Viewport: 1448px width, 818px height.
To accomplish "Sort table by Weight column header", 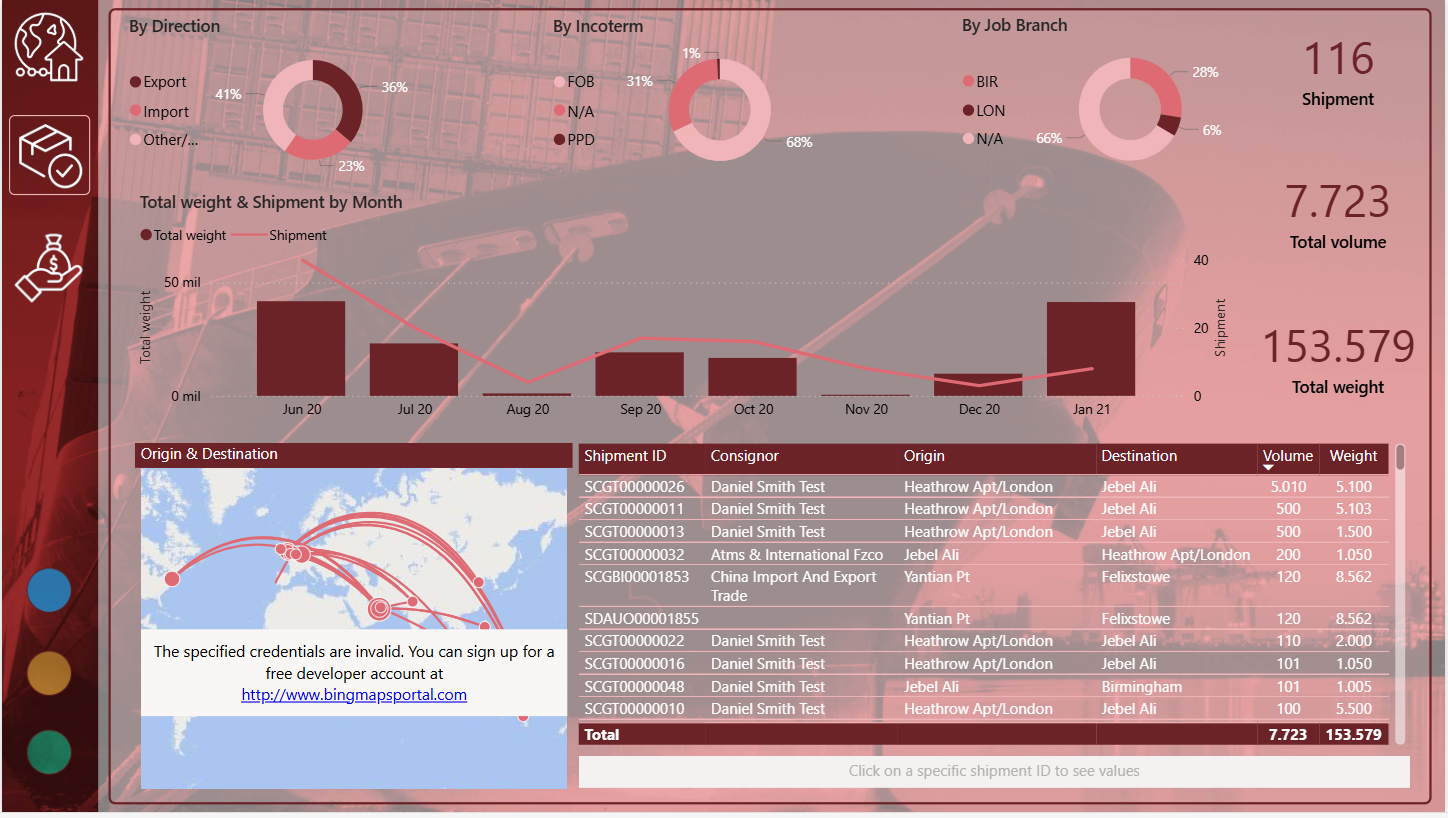I will point(1353,456).
